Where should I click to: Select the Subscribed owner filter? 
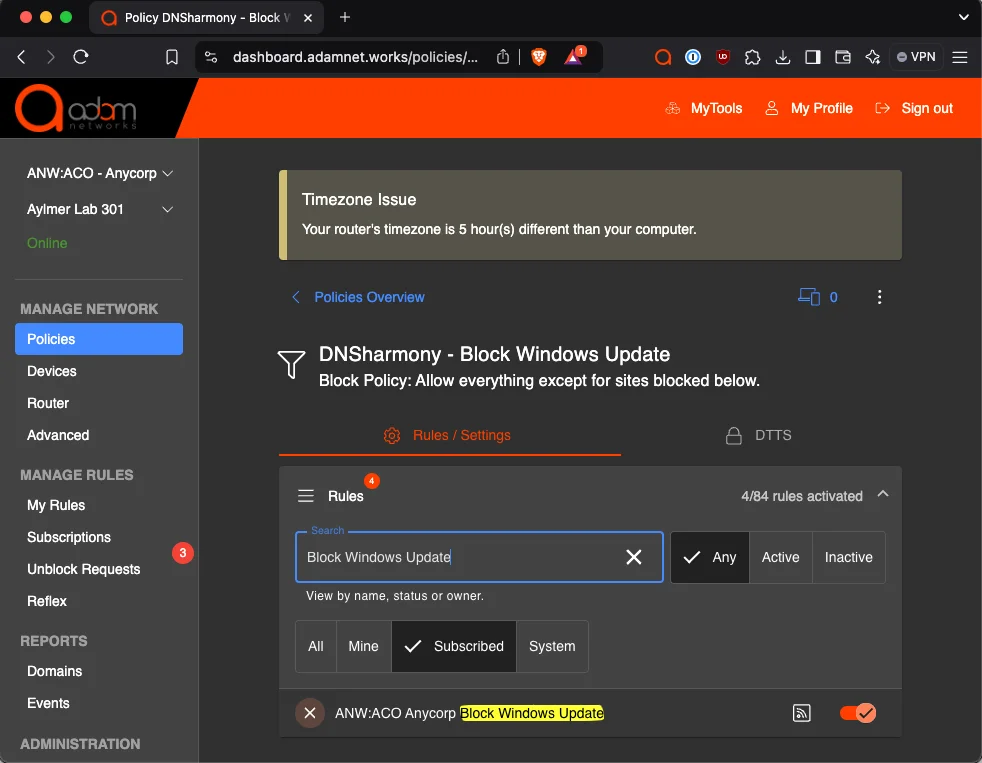click(x=454, y=646)
